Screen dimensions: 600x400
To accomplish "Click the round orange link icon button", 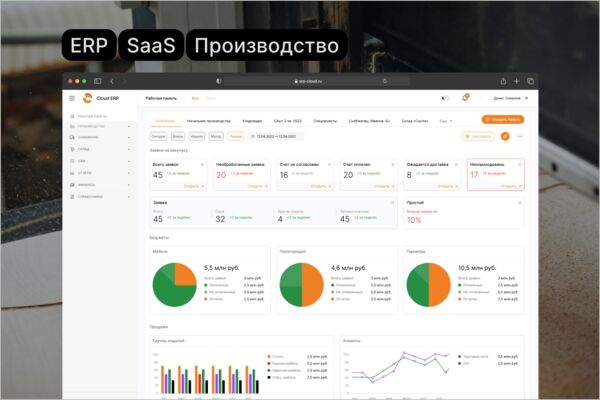I will 505,136.
